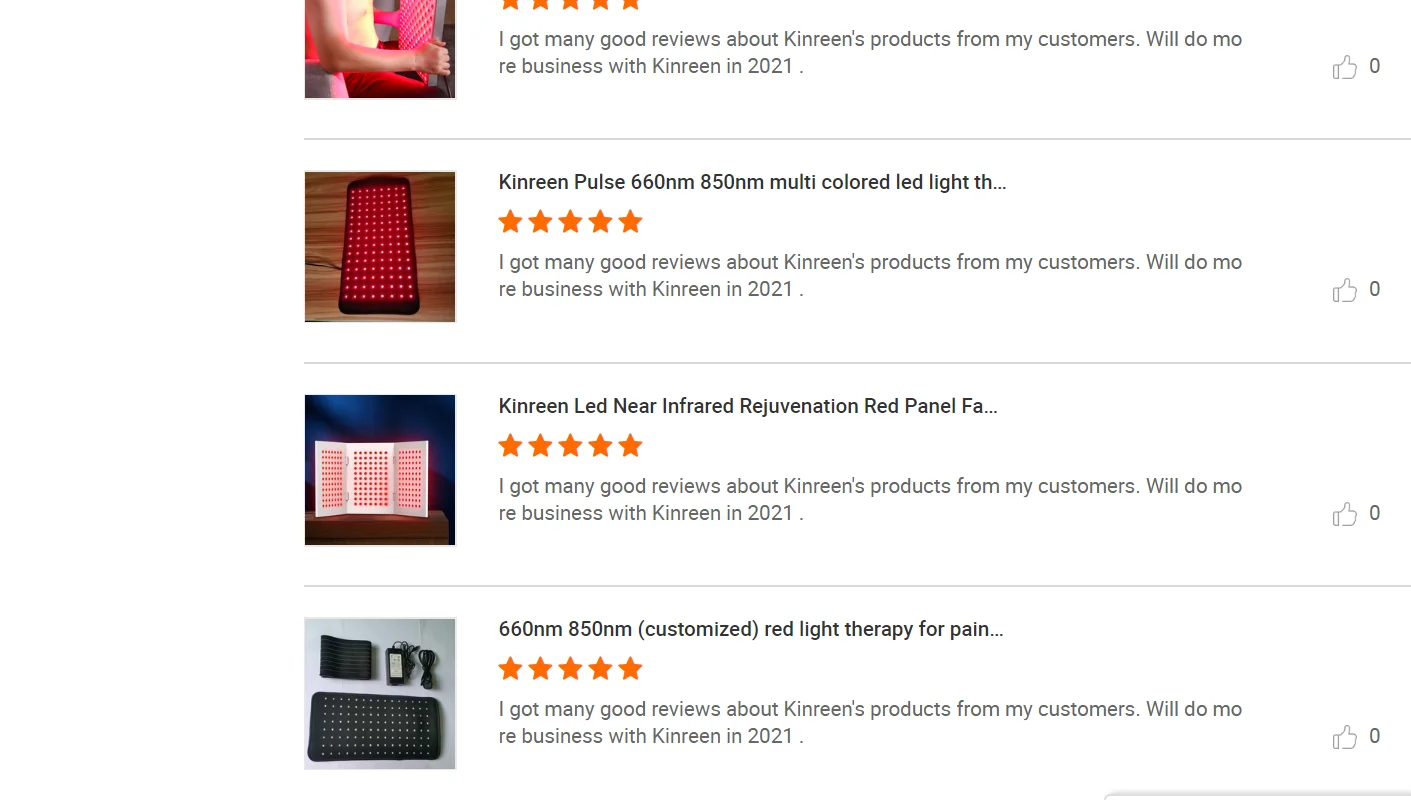Open Kinreen Led Near Infrared Rejuvenation title link
This screenshot has width=1411, height=800.
coord(748,406)
